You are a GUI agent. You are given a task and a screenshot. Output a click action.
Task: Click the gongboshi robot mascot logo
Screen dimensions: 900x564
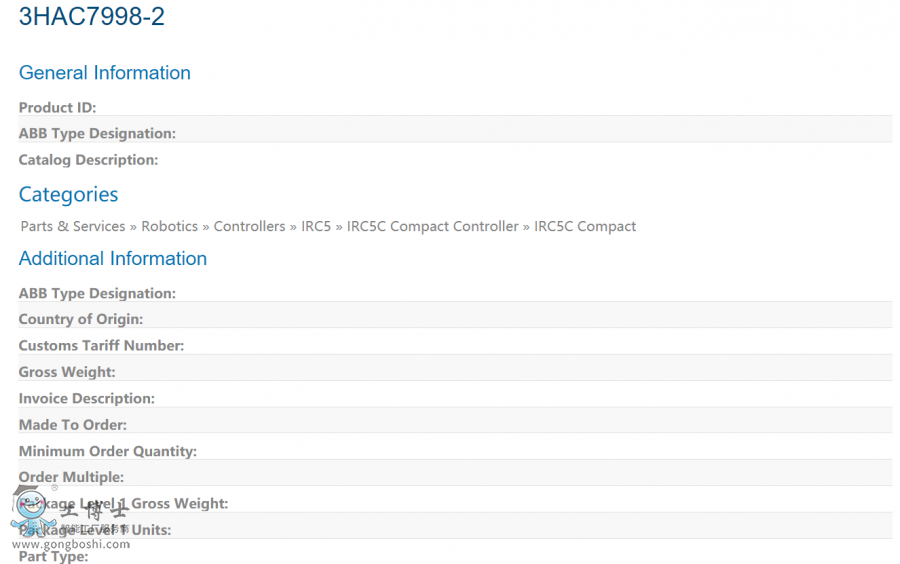[x=33, y=511]
